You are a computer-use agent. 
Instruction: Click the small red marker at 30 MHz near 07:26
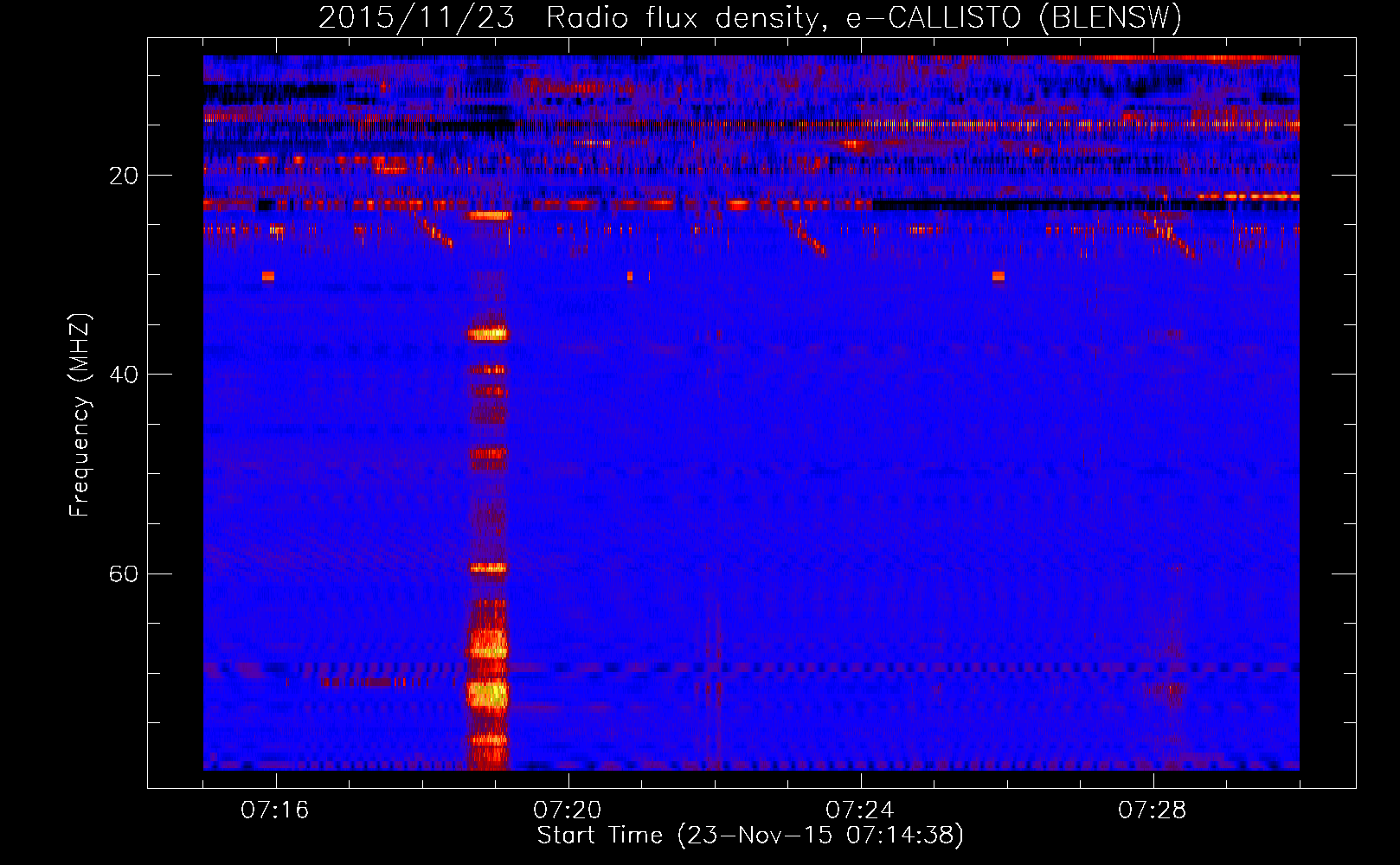point(999,276)
